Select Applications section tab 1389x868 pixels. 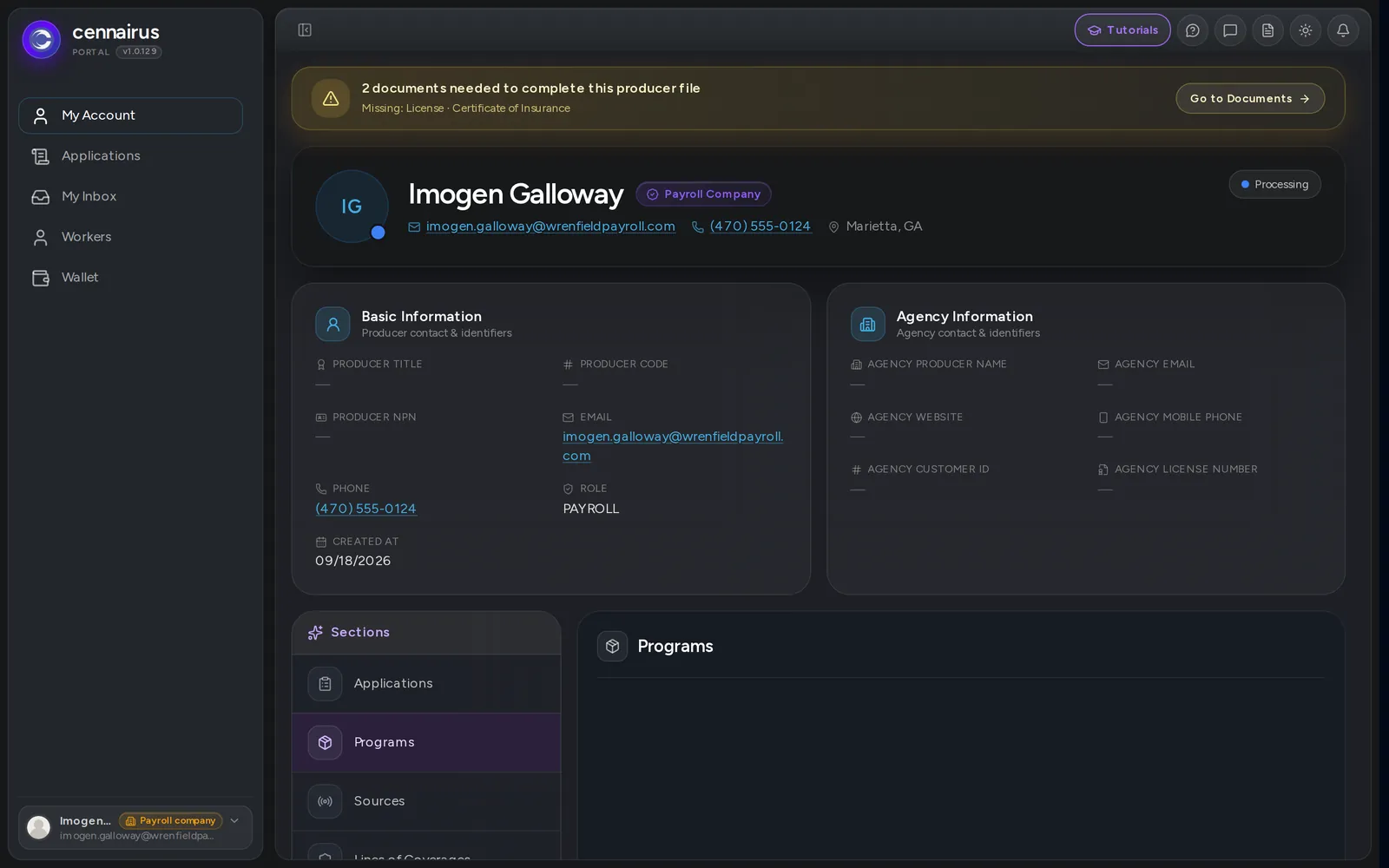click(426, 684)
